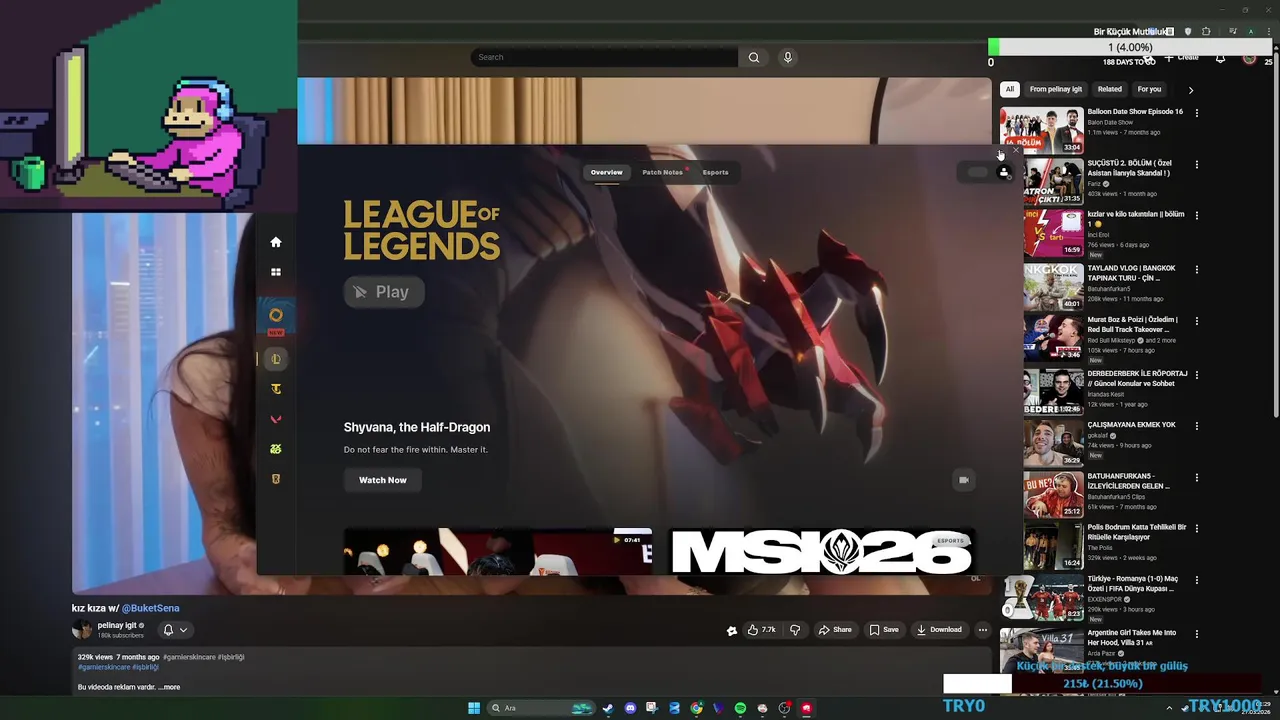Image resolution: width=1280 pixels, height=720 pixels.
Task: Click the League of Legends Play button
Action: pos(384,292)
